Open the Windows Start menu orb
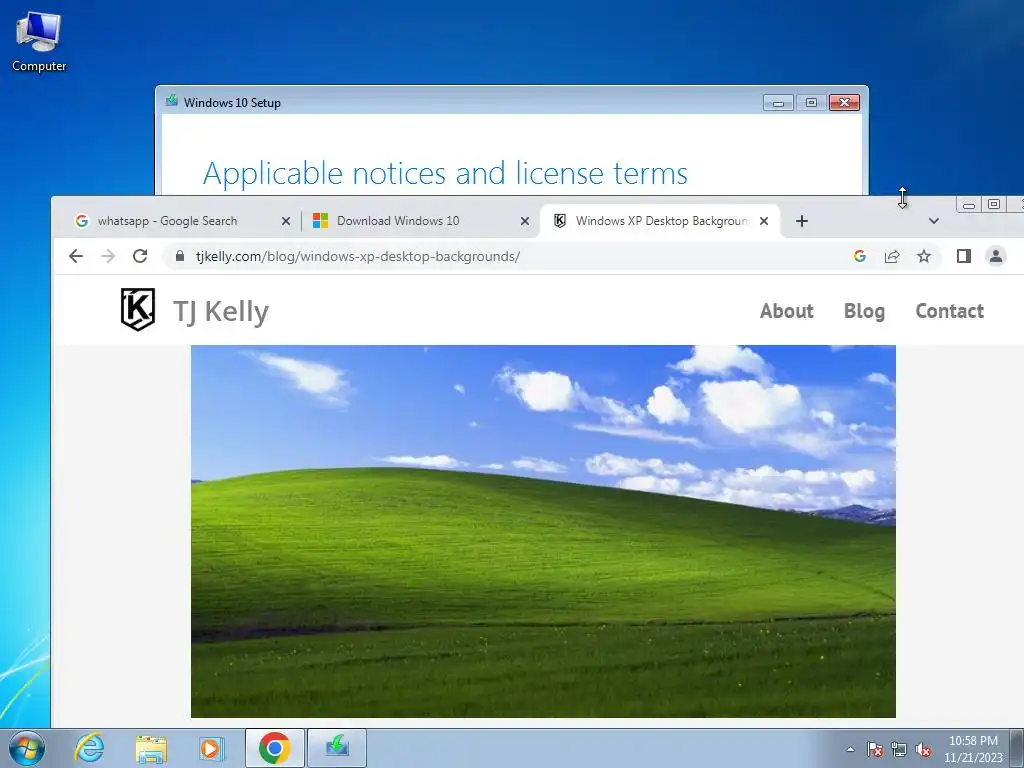Screen dimensions: 1024x768 27,748
